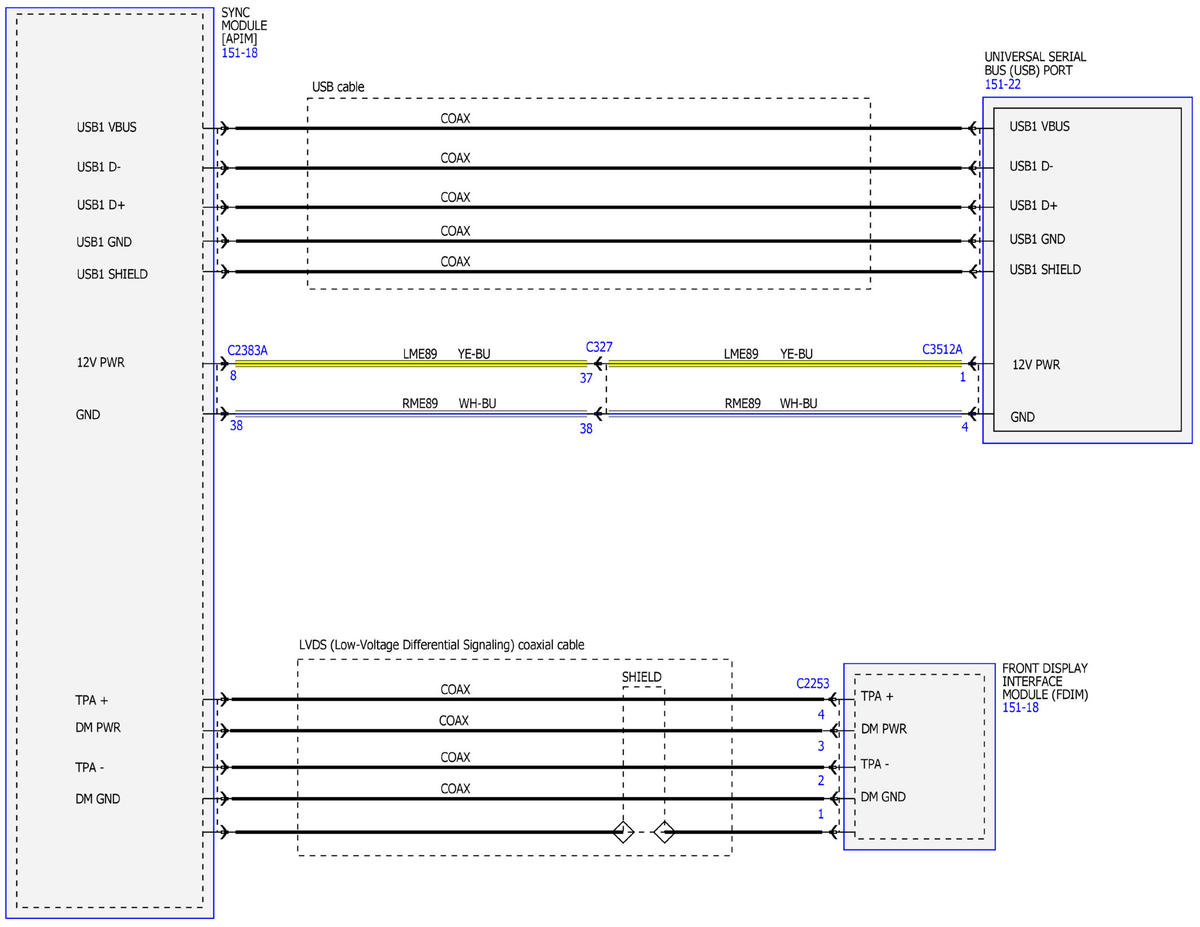
Task: Click 'DM PWR' inside the FDIM box
Action: pos(884,729)
